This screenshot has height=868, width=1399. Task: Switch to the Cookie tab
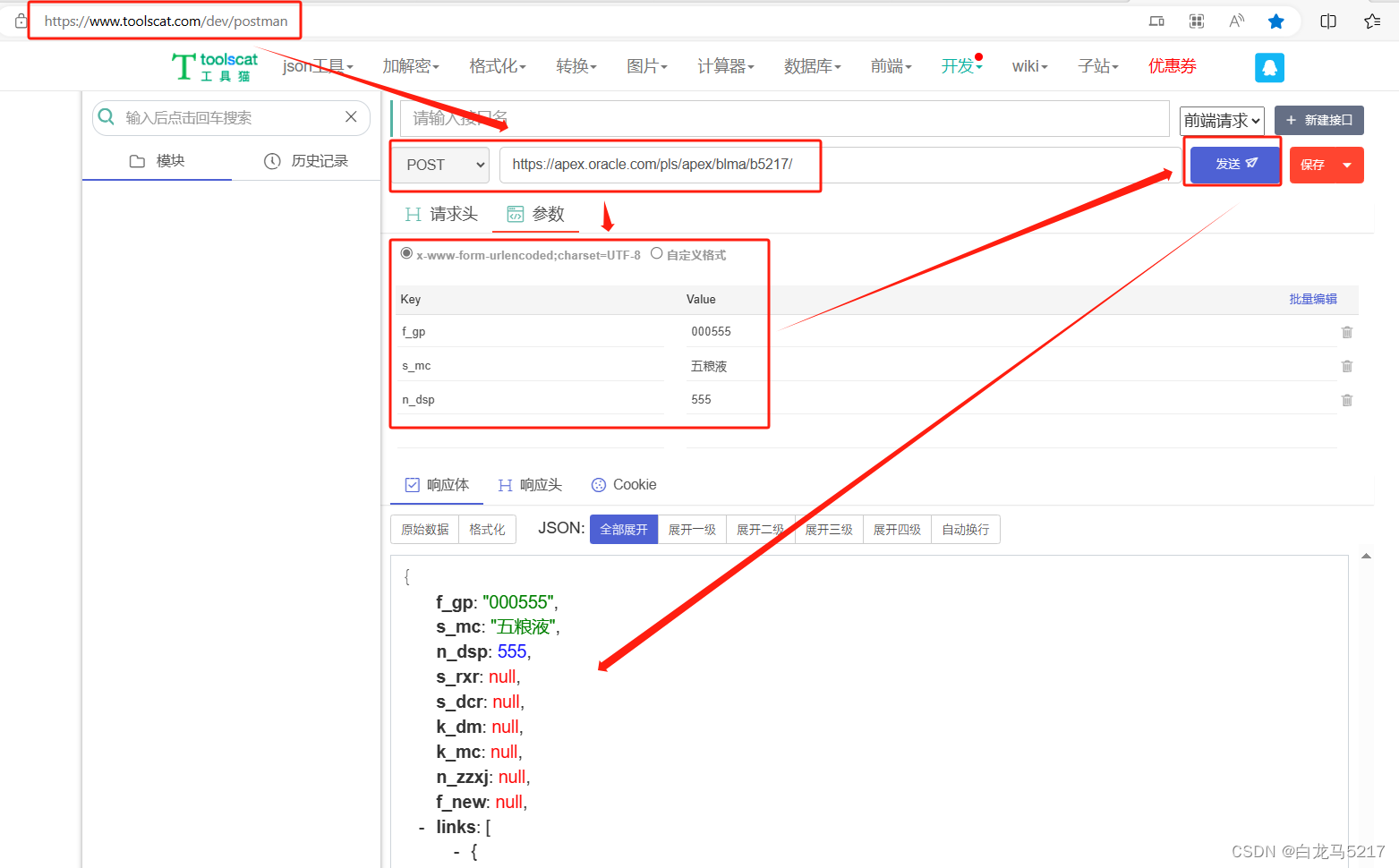(624, 485)
